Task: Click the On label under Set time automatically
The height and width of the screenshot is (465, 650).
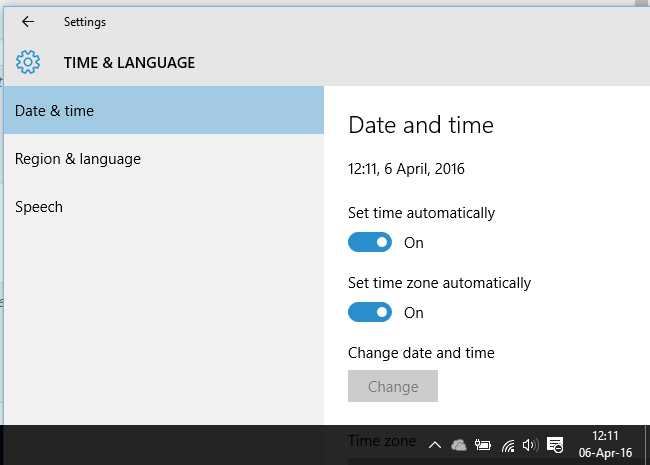Action: (414, 243)
